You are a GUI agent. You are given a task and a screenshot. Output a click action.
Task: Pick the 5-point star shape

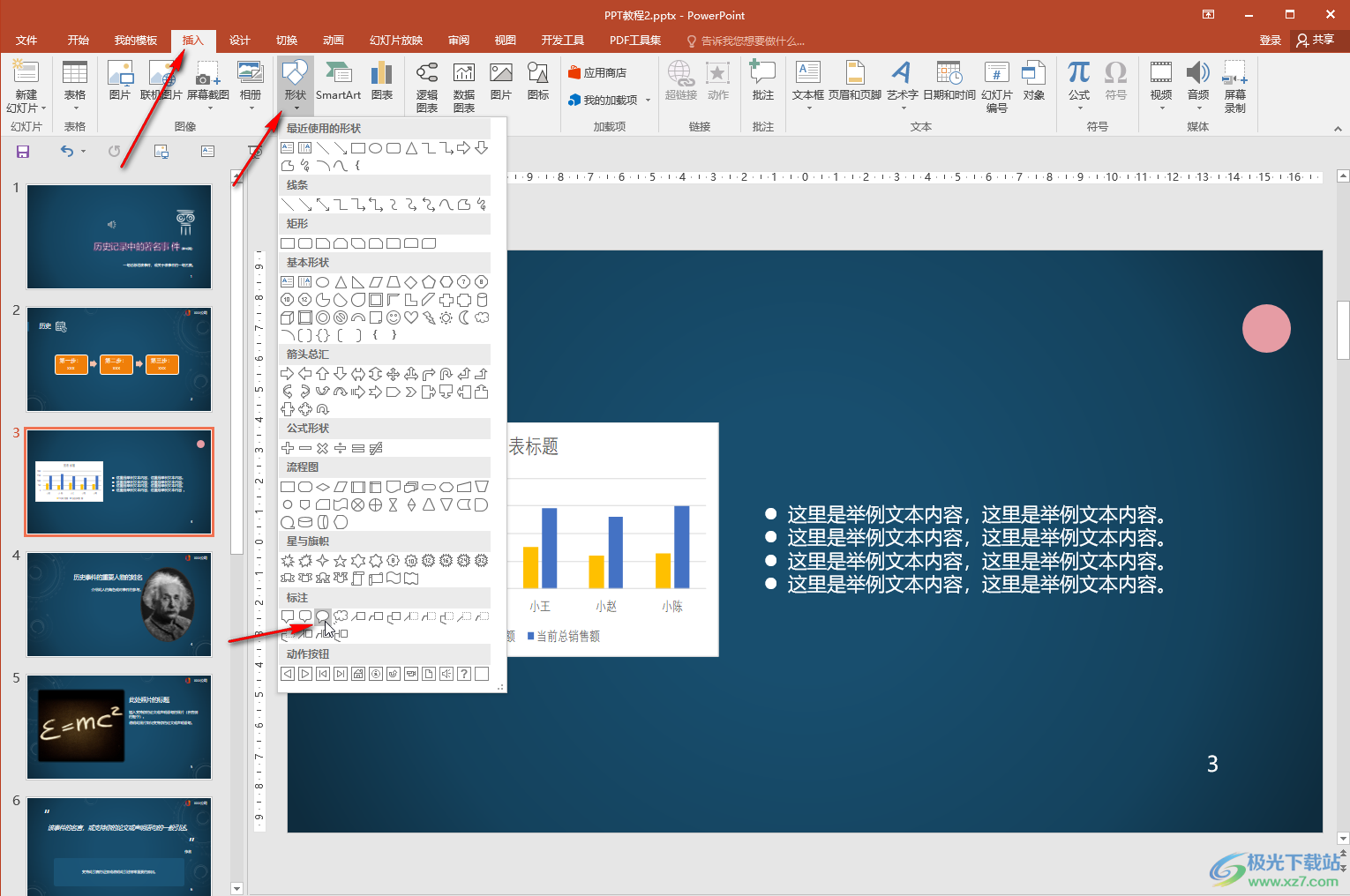341,561
